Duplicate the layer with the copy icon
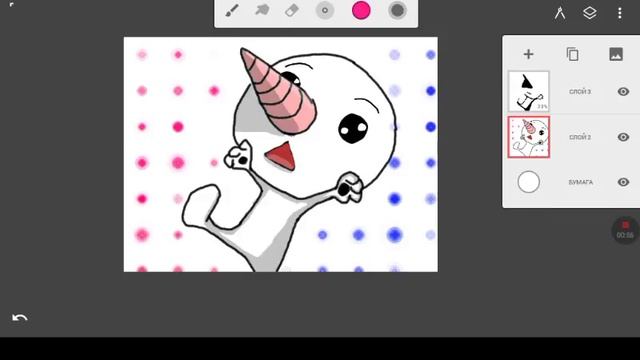The height and width of the screenshot is (360, 640). pyautogui.click(x=572, y=54)
